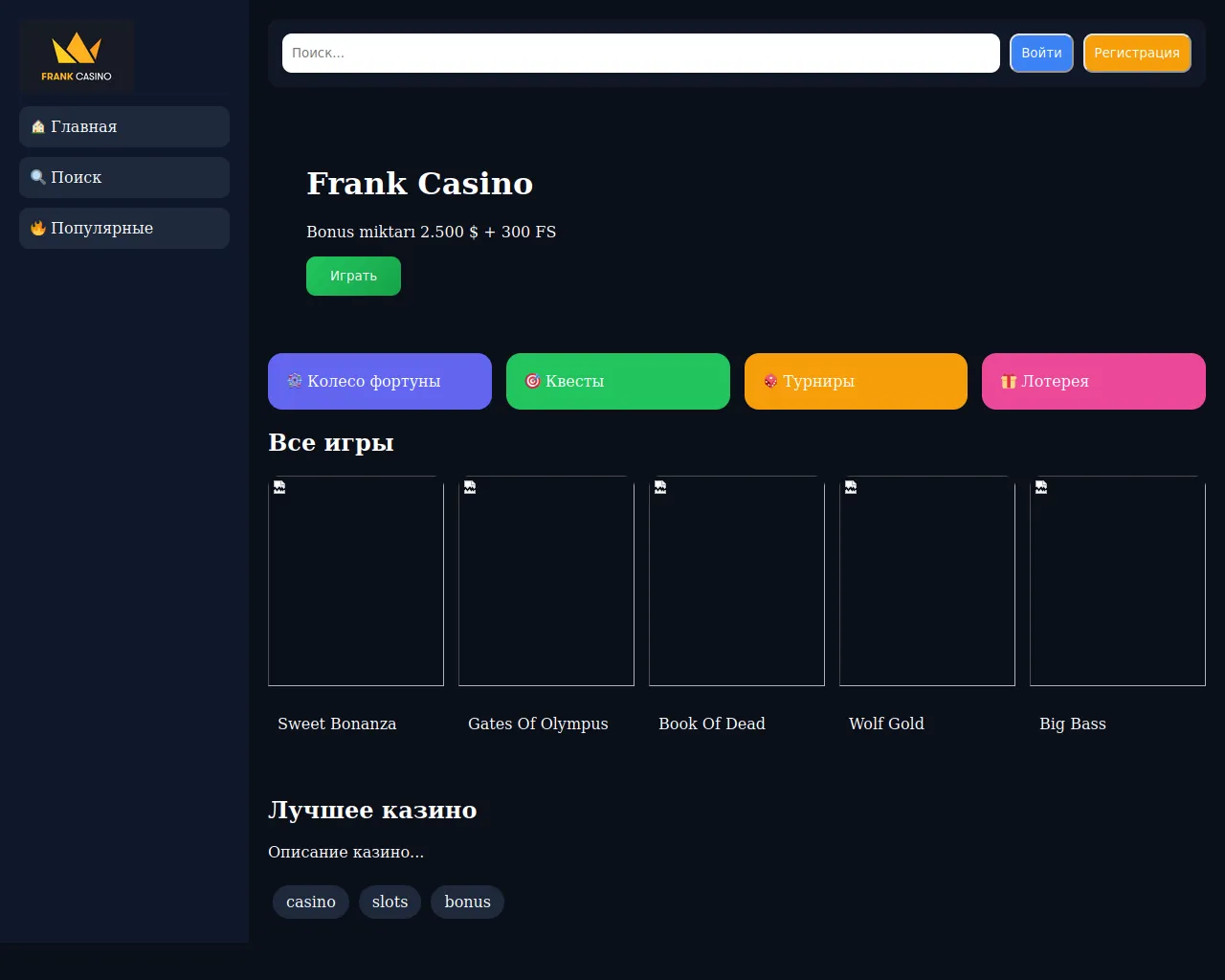
Task: Click the Регистрация button
Action: (1137, 53)
